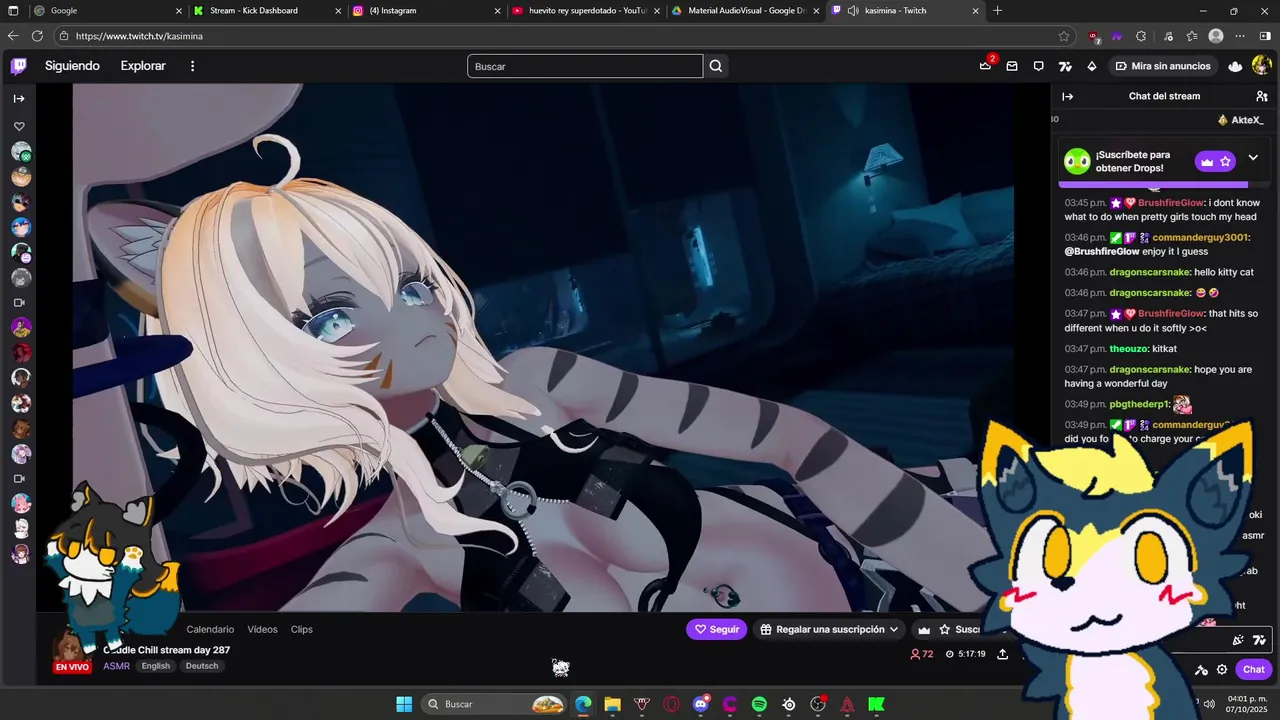Open File Explorer from the taskbar
Viewport: 1280px width, 720px height.
(x=612, y=704)
